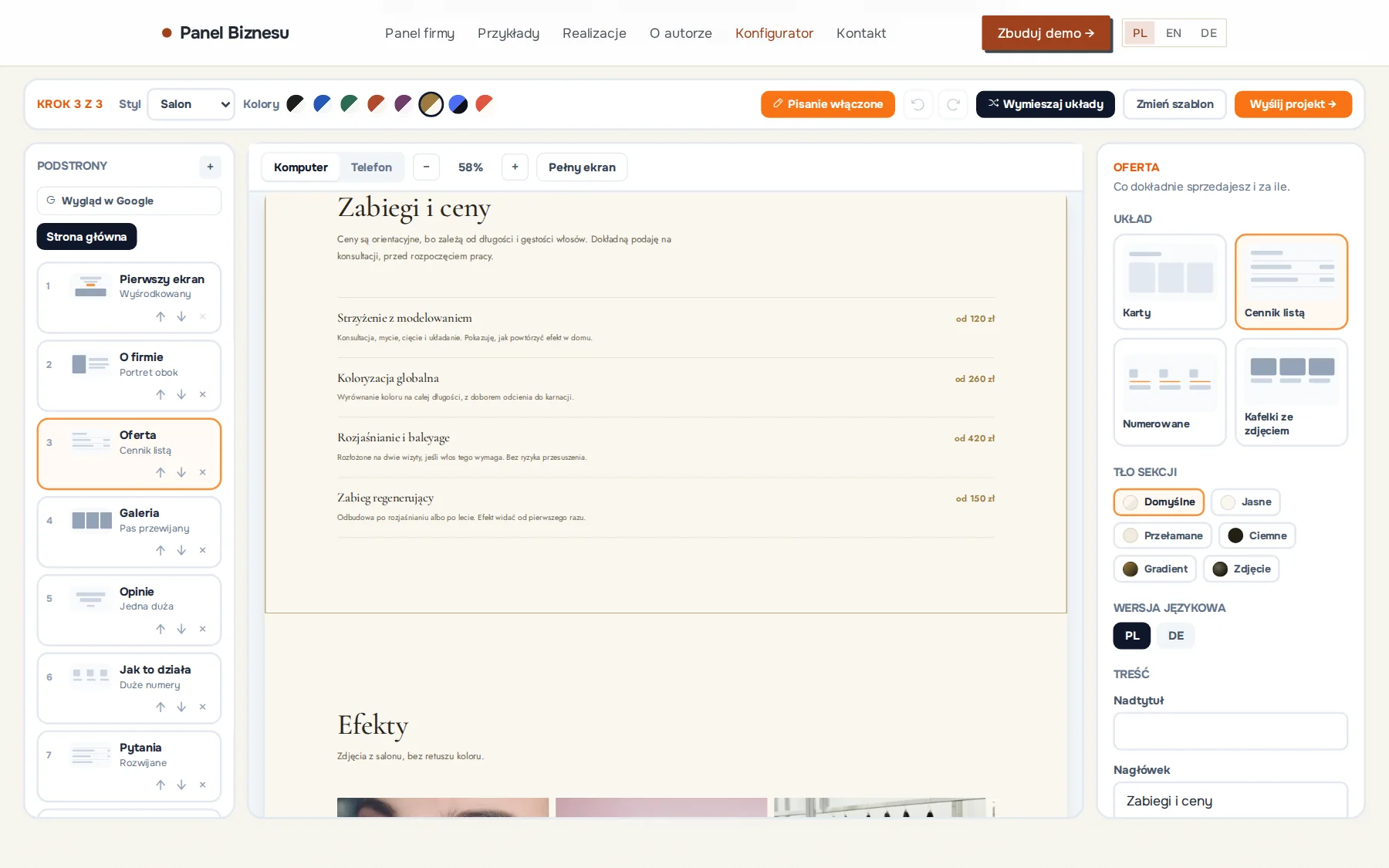The height and width of the screenshot is (868, 1389).
Task: Go to Realizacje in the navigation
Action: 594,33
